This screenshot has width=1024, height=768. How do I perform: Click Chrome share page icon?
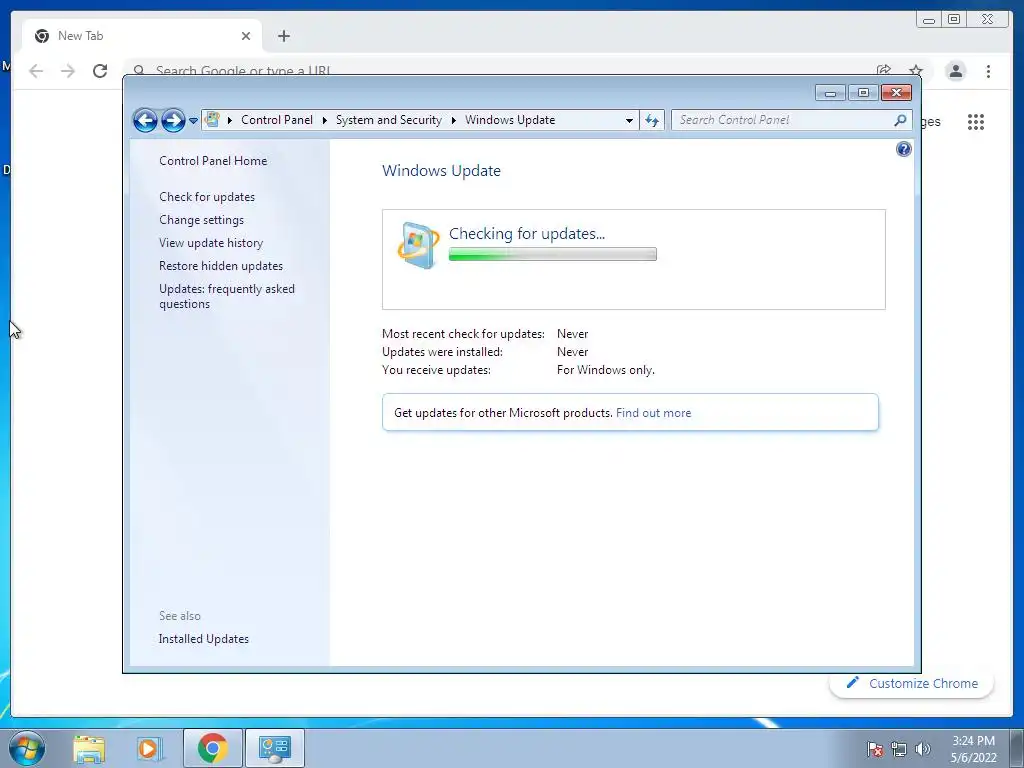pyautogui.click(x=884, y=70)
